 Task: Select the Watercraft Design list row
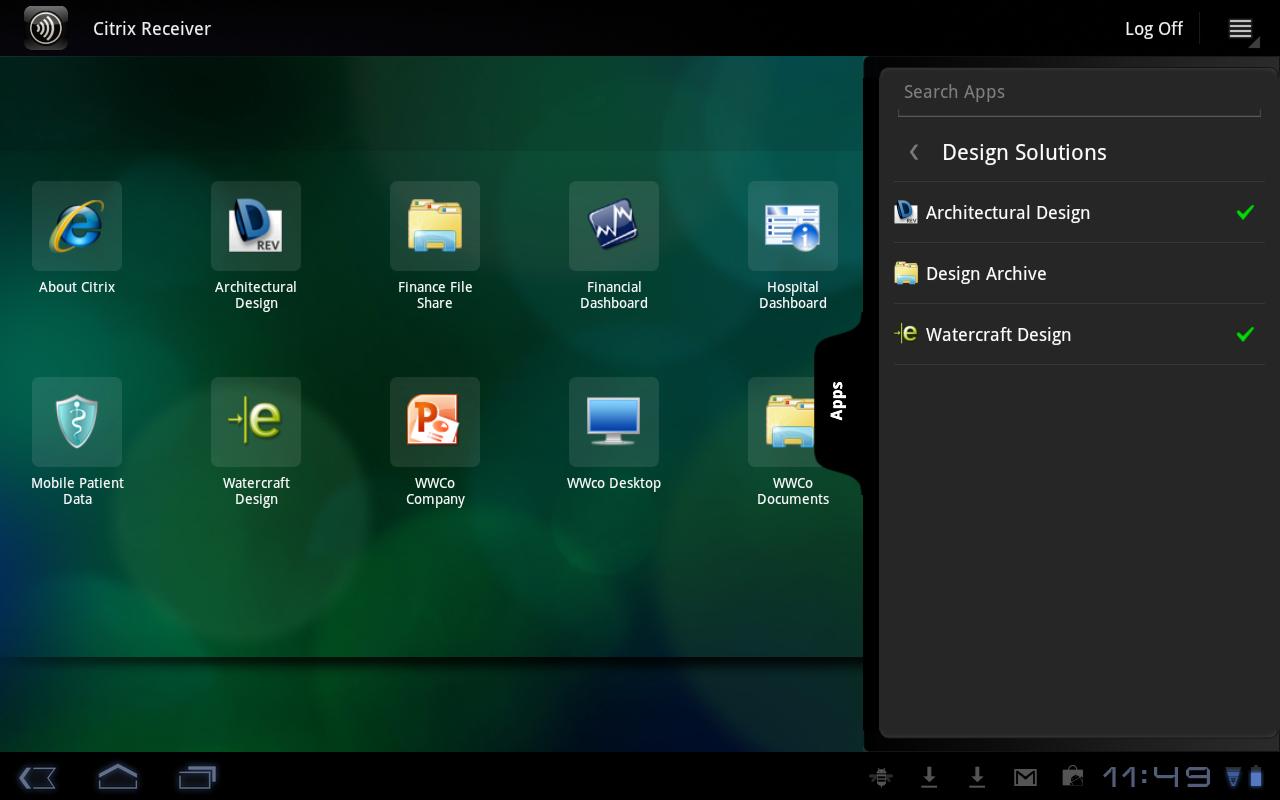tap(1079, 334)
